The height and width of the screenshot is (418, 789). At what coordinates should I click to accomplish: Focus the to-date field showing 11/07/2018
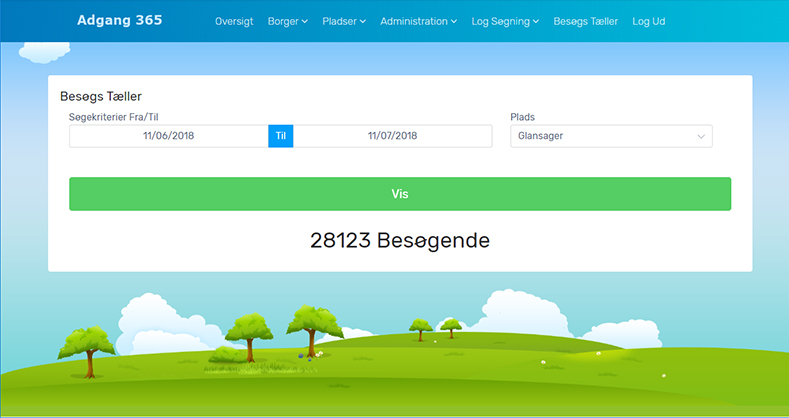click(x=392, y=136)
